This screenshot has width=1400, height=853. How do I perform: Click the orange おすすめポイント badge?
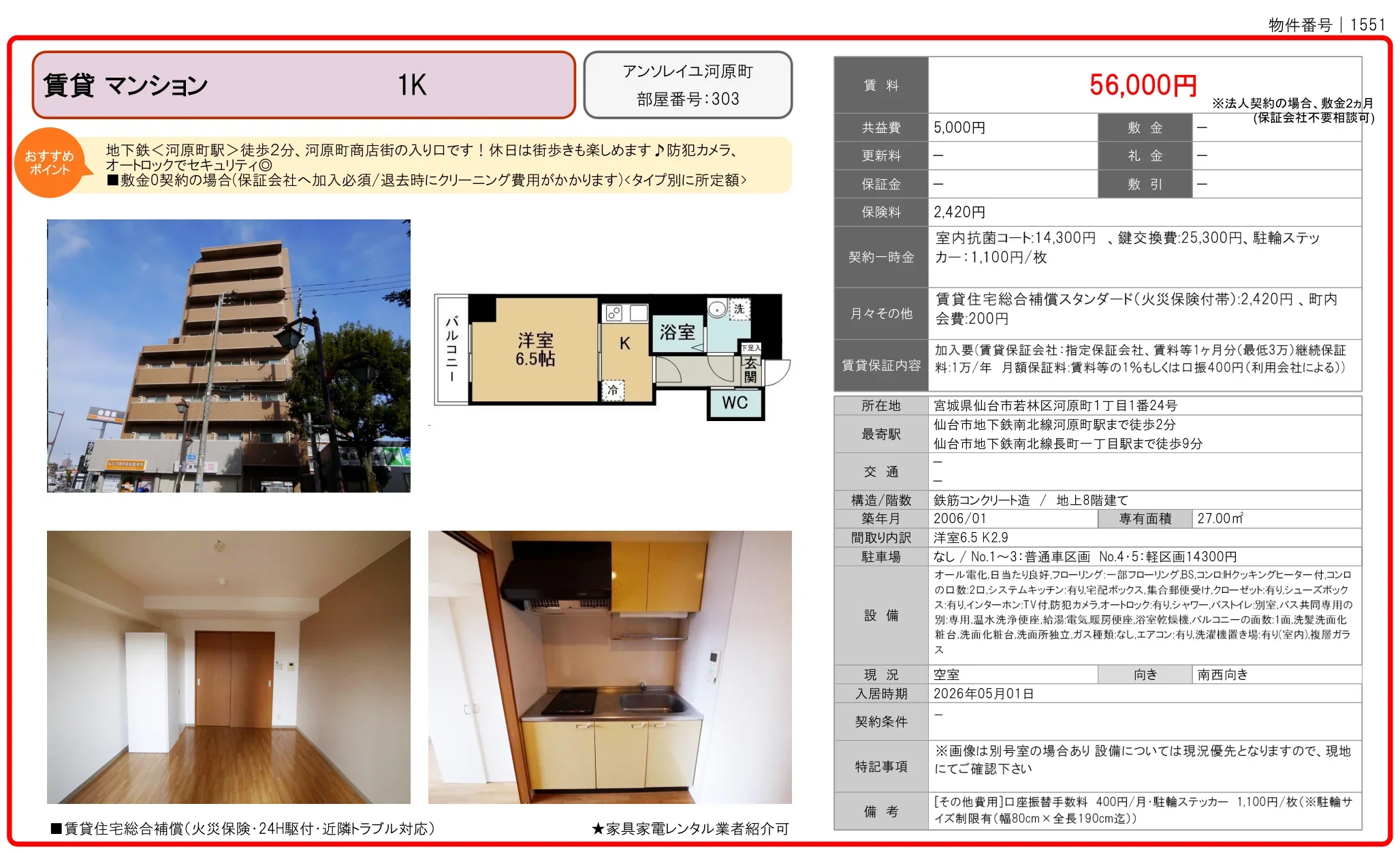tap(50, 163)
